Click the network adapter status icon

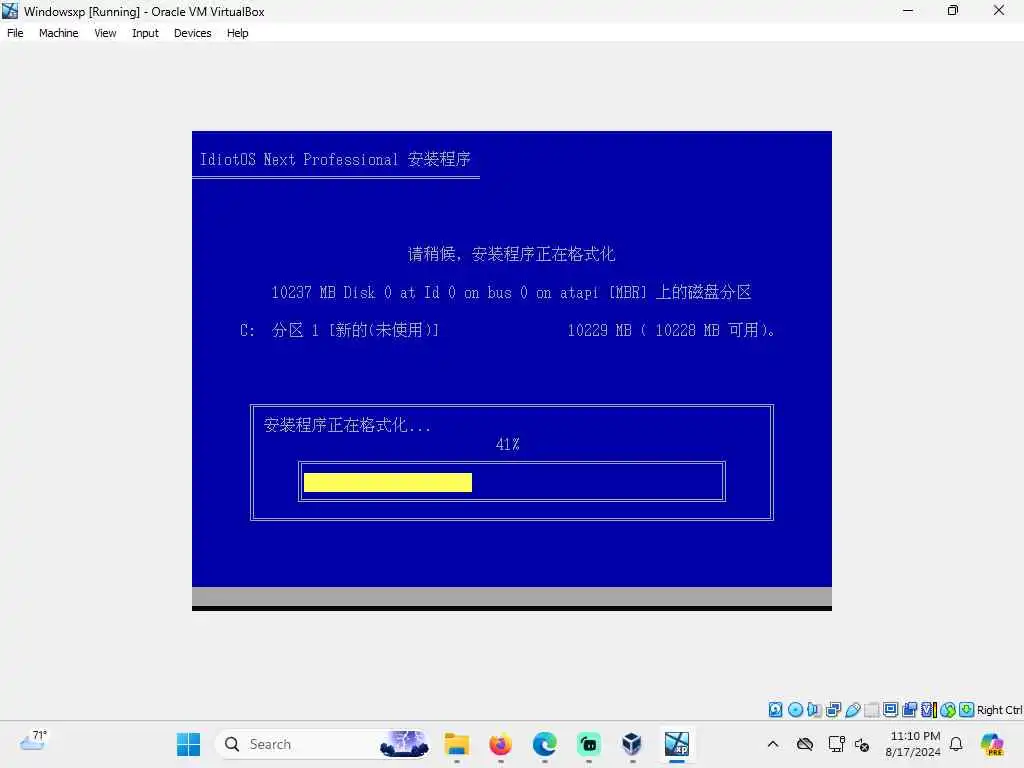tap(833, 709)
